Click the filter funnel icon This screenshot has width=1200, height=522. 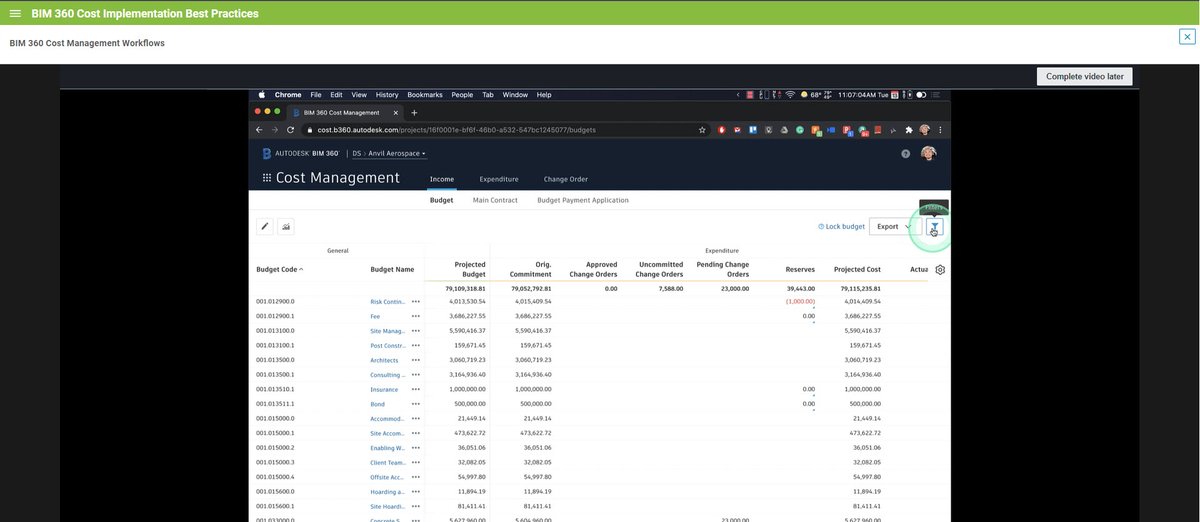(x=934, y=227)
